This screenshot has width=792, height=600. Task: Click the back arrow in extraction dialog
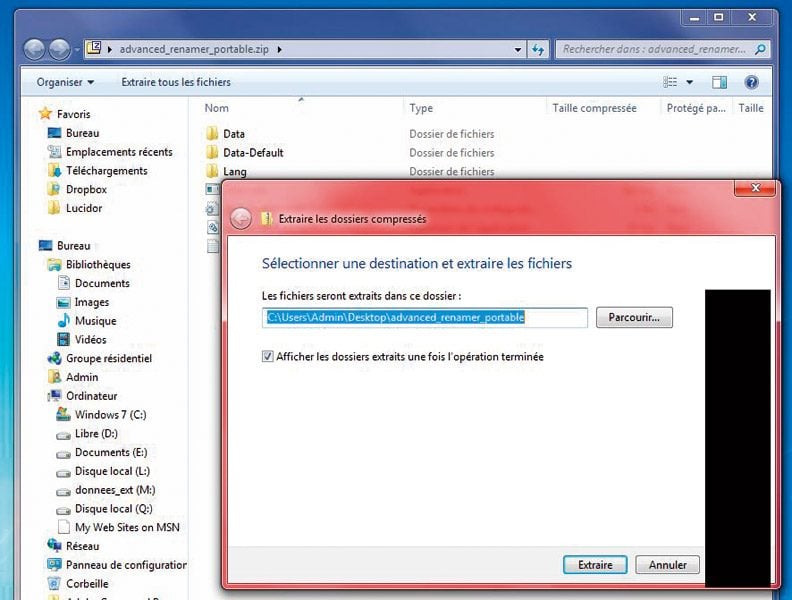tap(240, 219)
